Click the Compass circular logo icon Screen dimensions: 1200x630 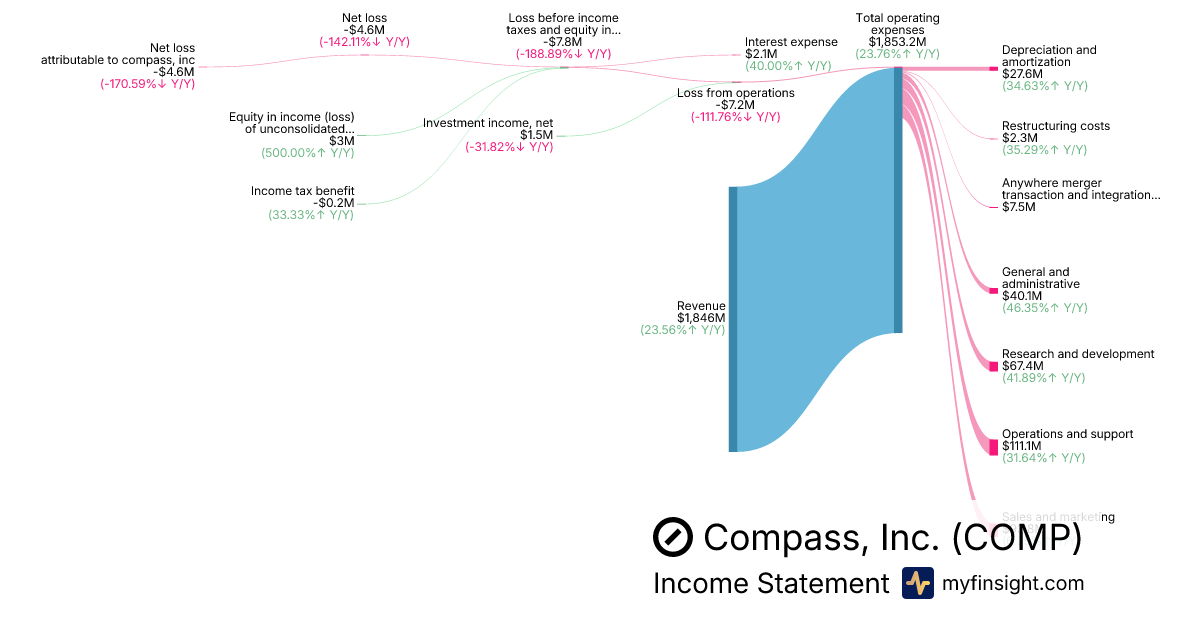pyautogui.click(x=673, y=537)
